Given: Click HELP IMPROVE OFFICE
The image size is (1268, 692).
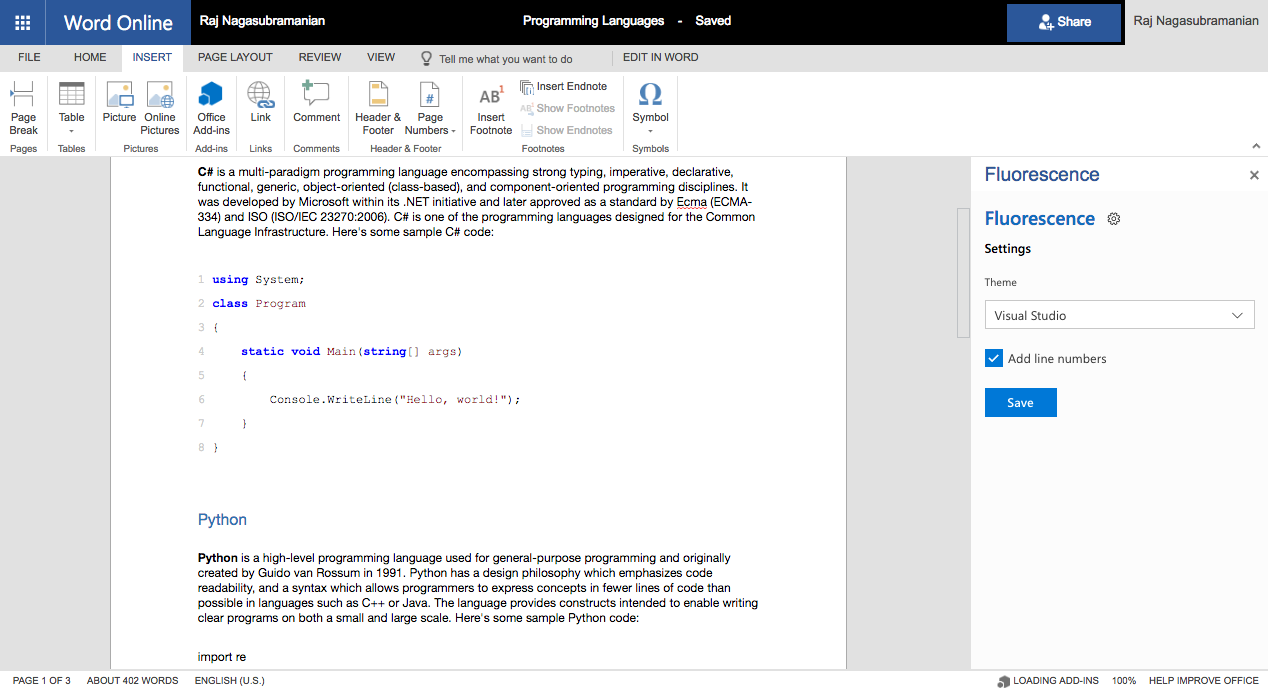Looking at the screenshot, I should 1204,680.
